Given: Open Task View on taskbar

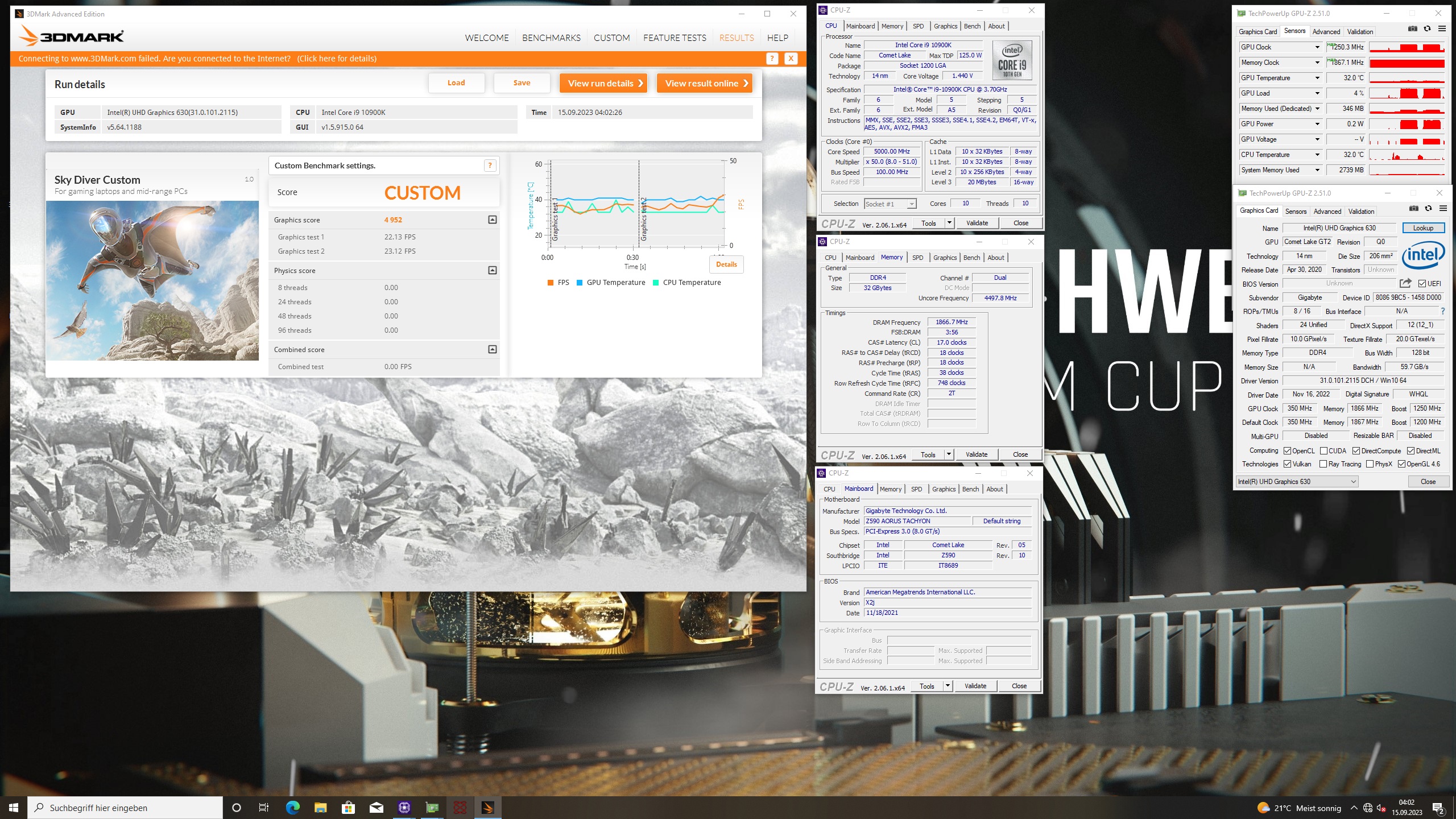Looking at the screenshot, I should coord(264,808).
